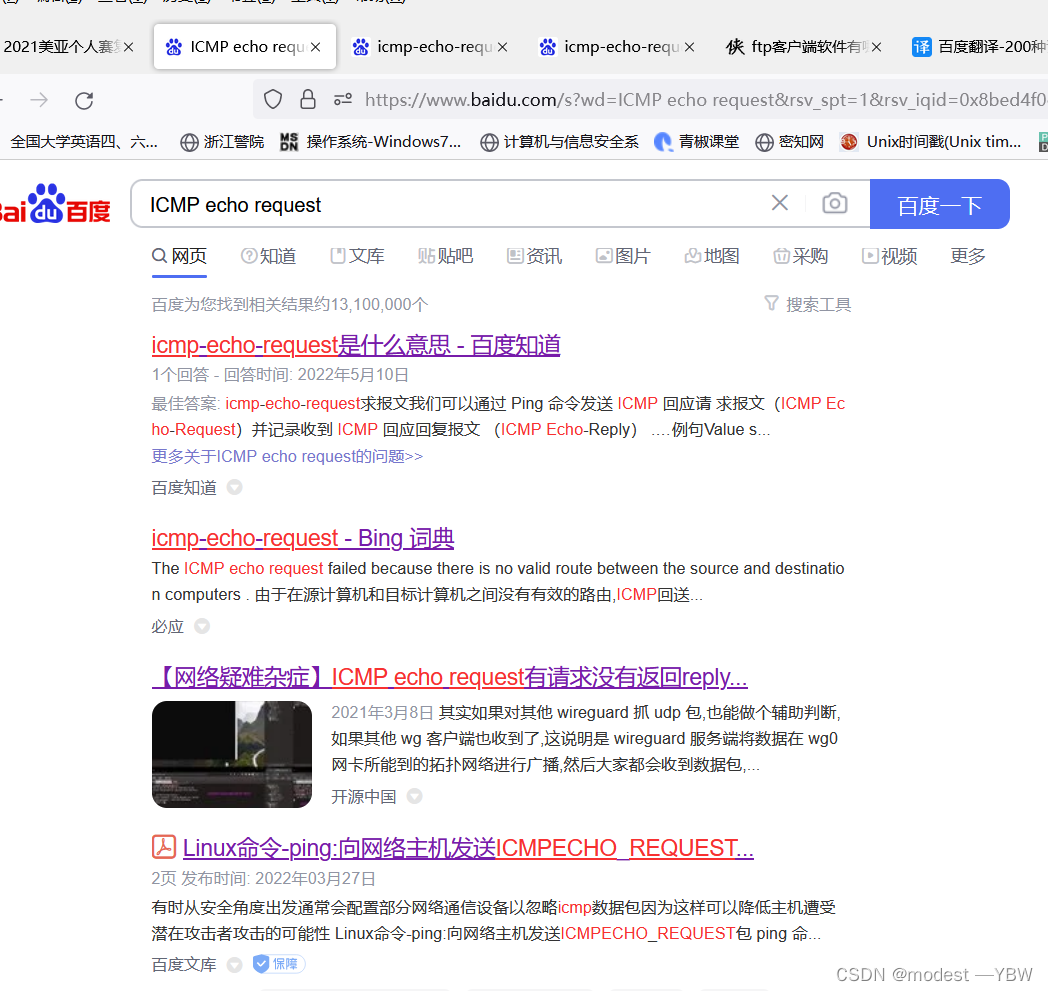This screenshot has width=1048, height=991.
Task: Click the padlock site security icon
Action: point(307,99)
